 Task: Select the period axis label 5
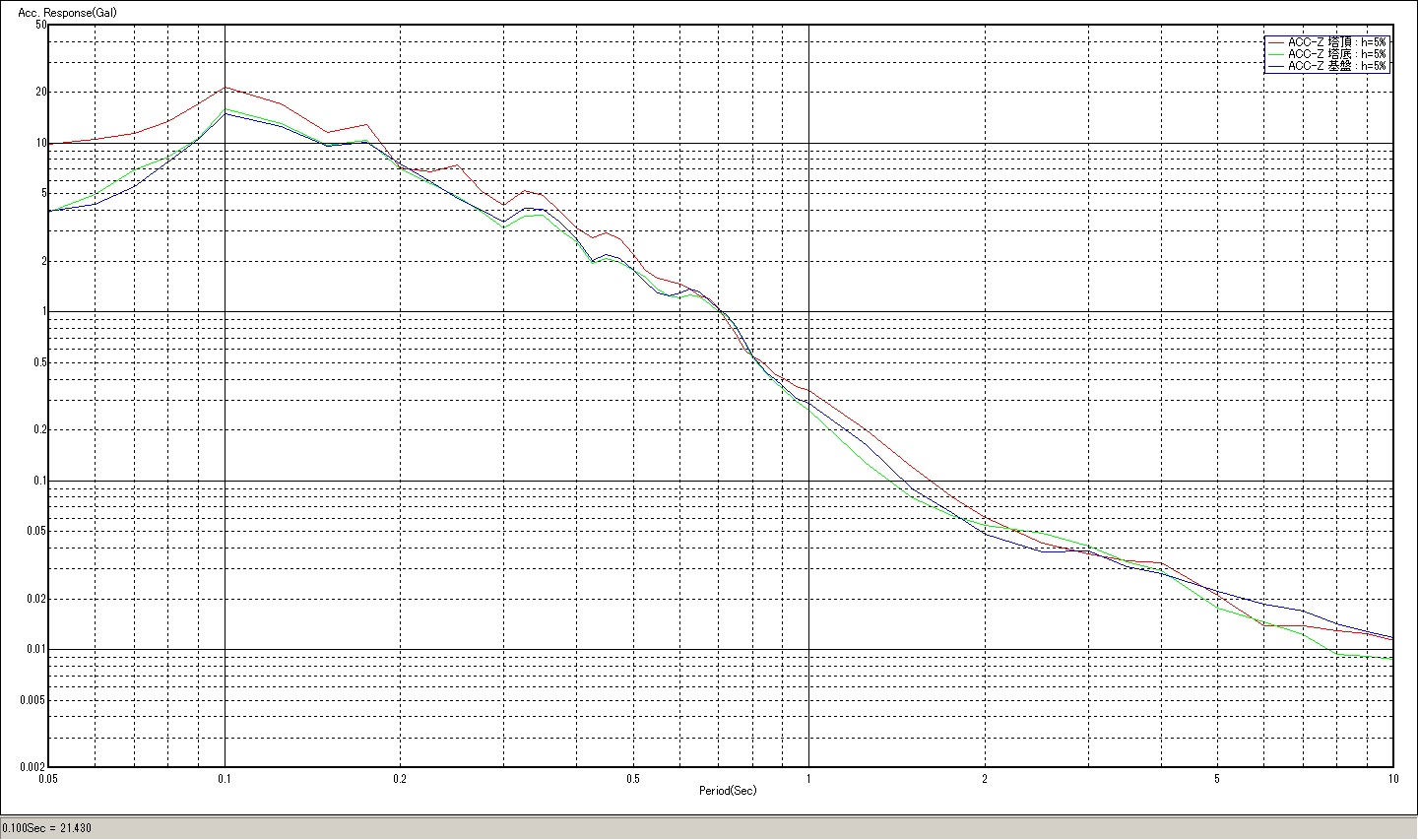coord(1217,778)
